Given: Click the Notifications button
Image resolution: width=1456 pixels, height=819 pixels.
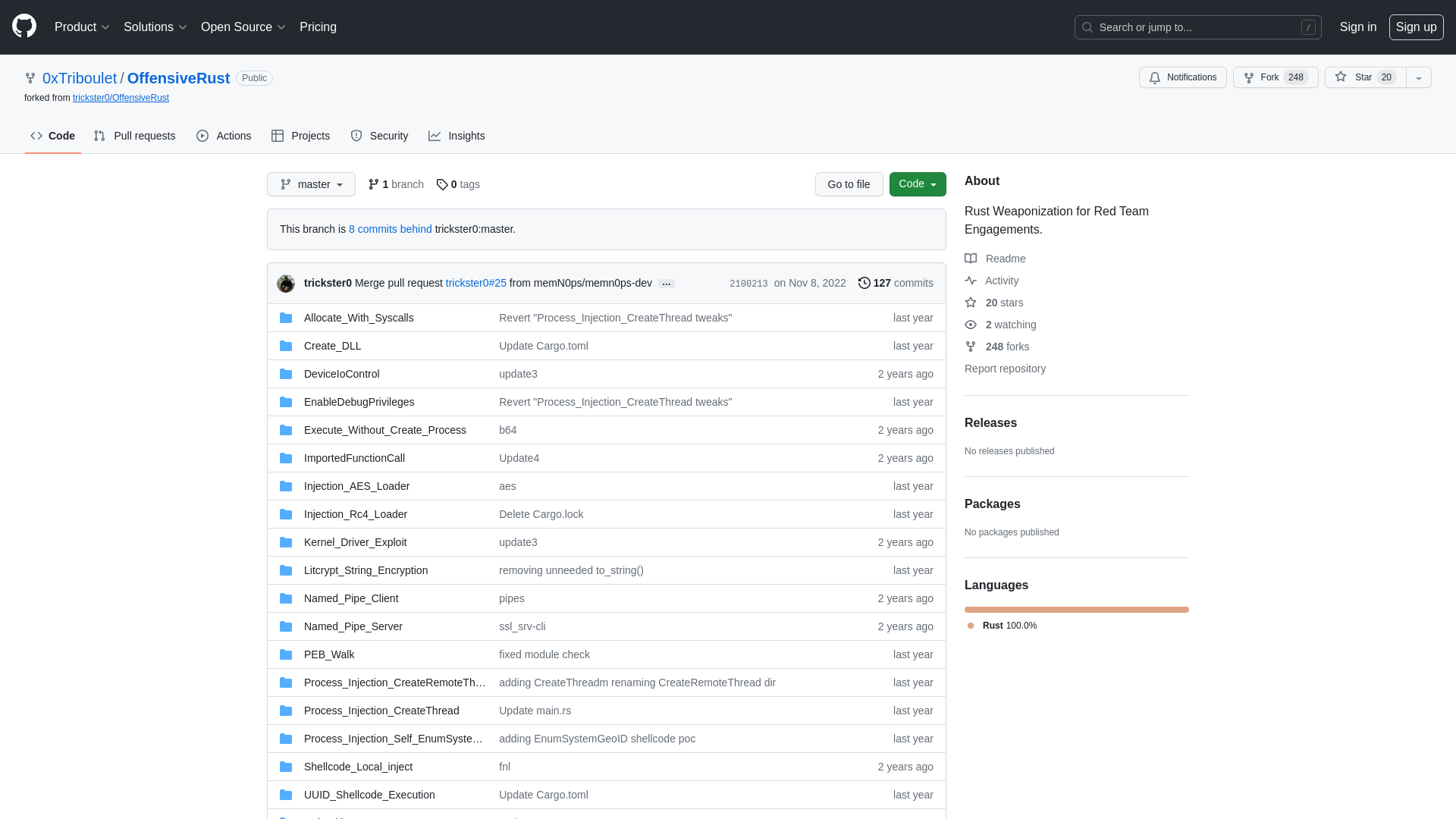Looking at the screenshot, I should (1183, 77).
